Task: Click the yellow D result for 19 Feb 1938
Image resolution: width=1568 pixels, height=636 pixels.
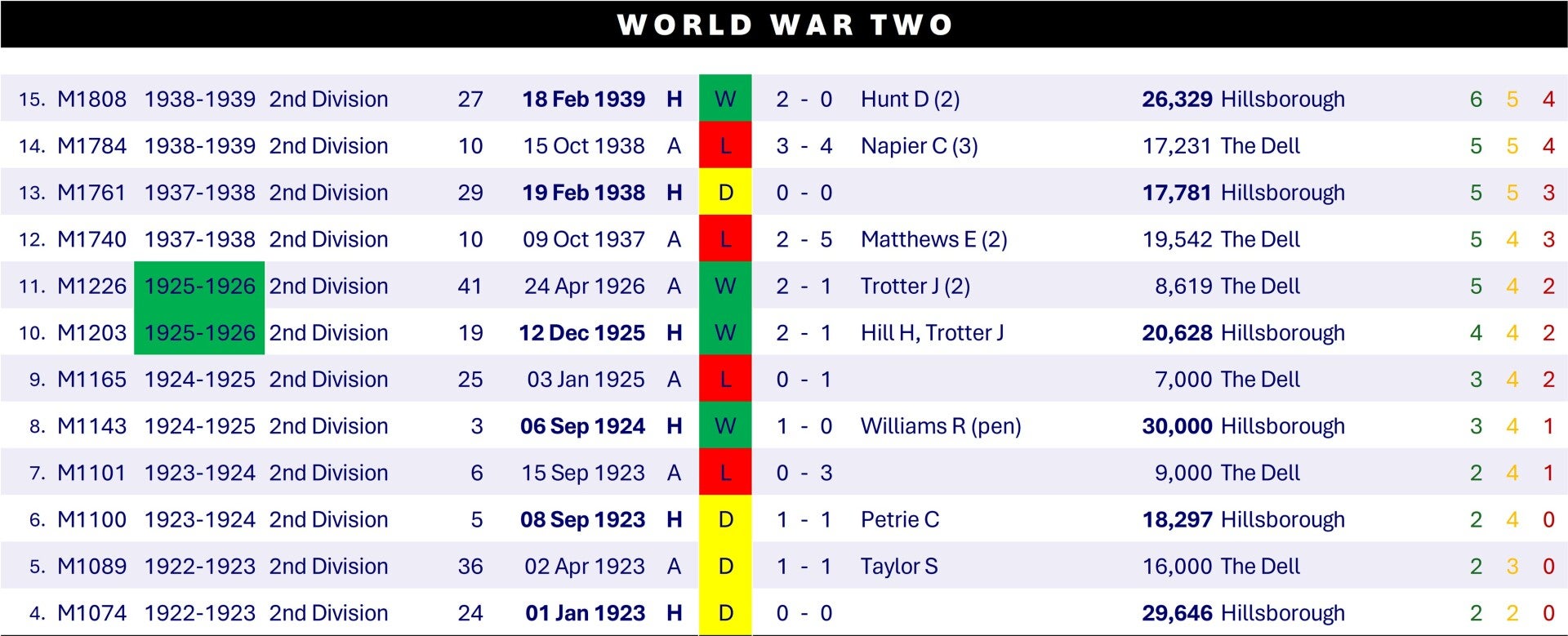Action: pyautogui.click(x=725, y=193)
